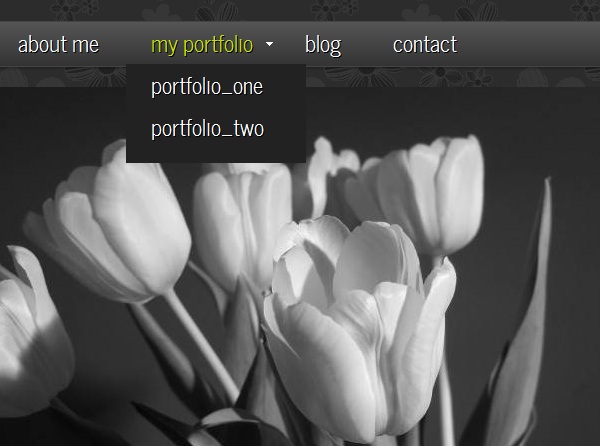Click the large open tulip bloom
The width and height of the screenshot is (600, 446).
[360, 325]
